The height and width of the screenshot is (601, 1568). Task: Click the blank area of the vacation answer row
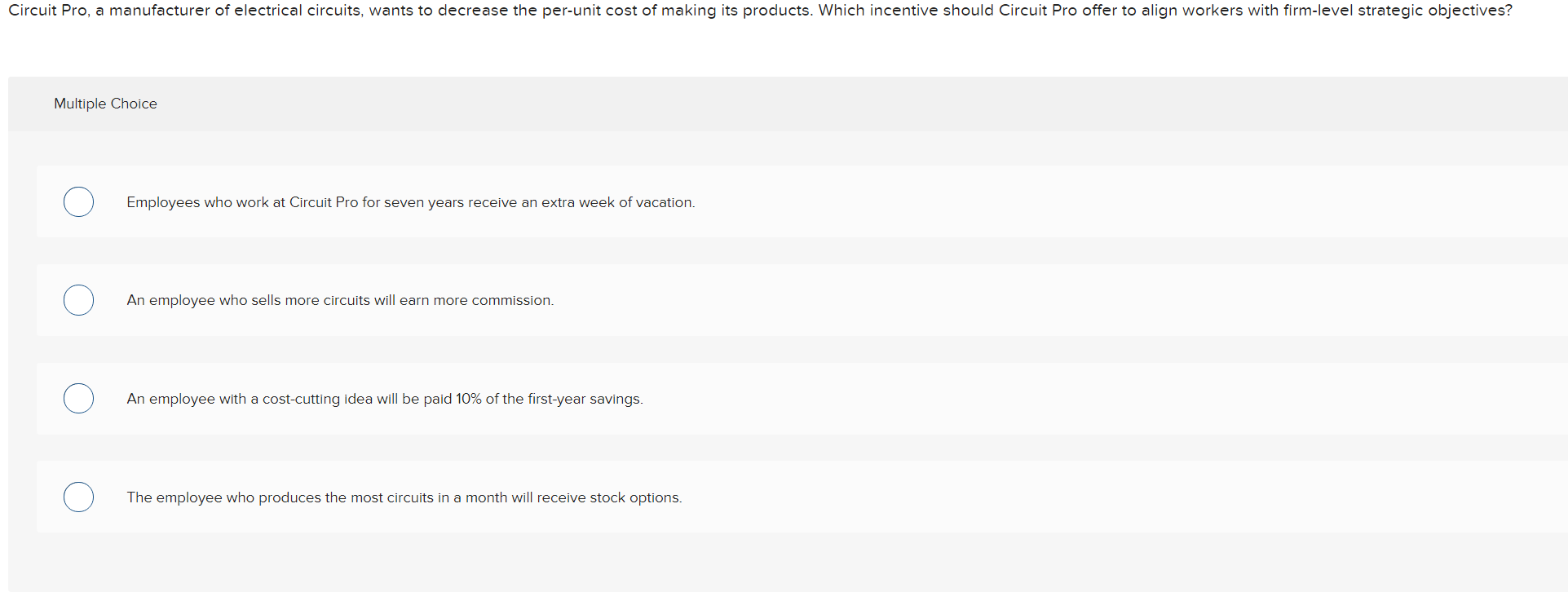(1060, 202)
